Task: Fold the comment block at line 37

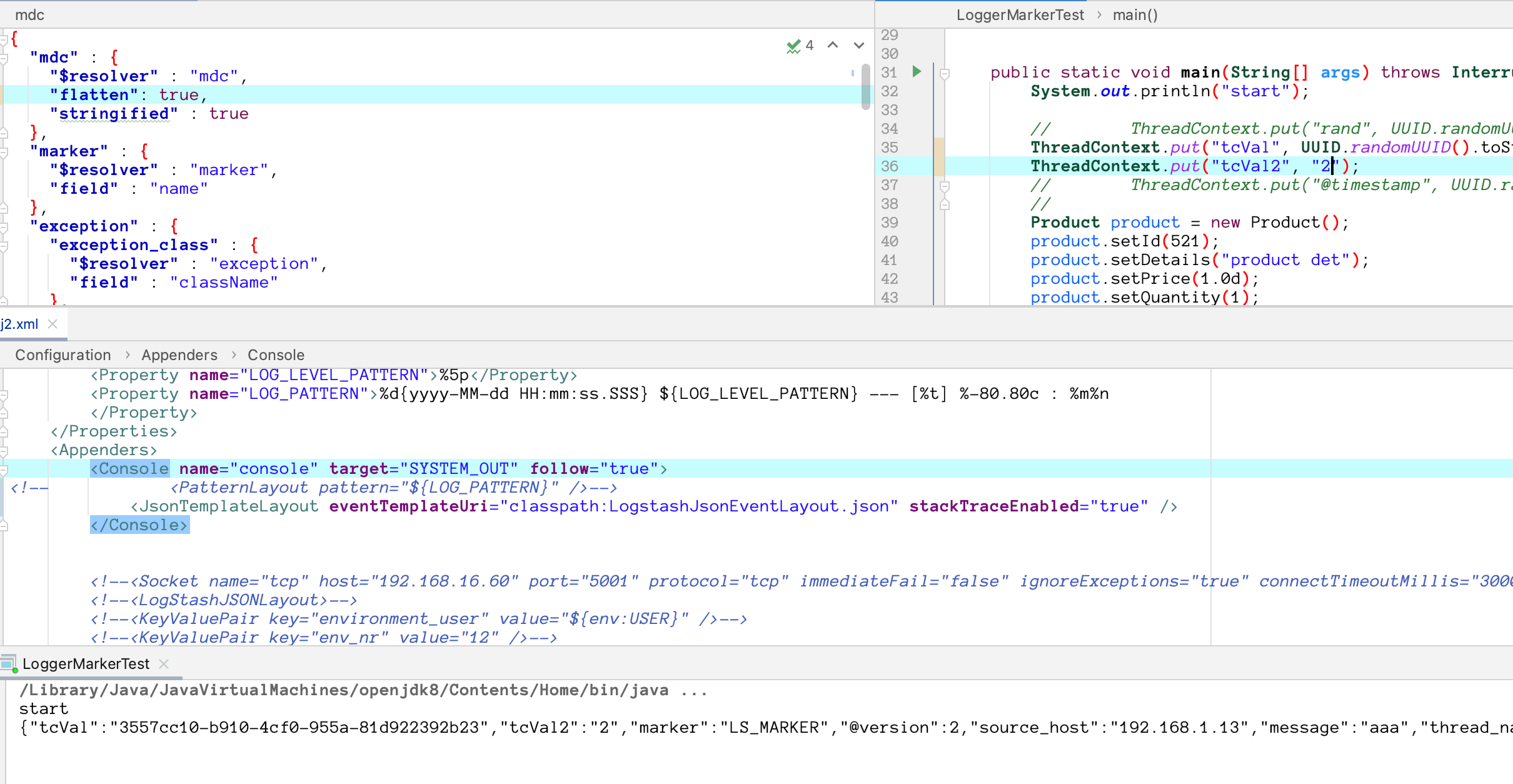Action: tap(945, 186)
